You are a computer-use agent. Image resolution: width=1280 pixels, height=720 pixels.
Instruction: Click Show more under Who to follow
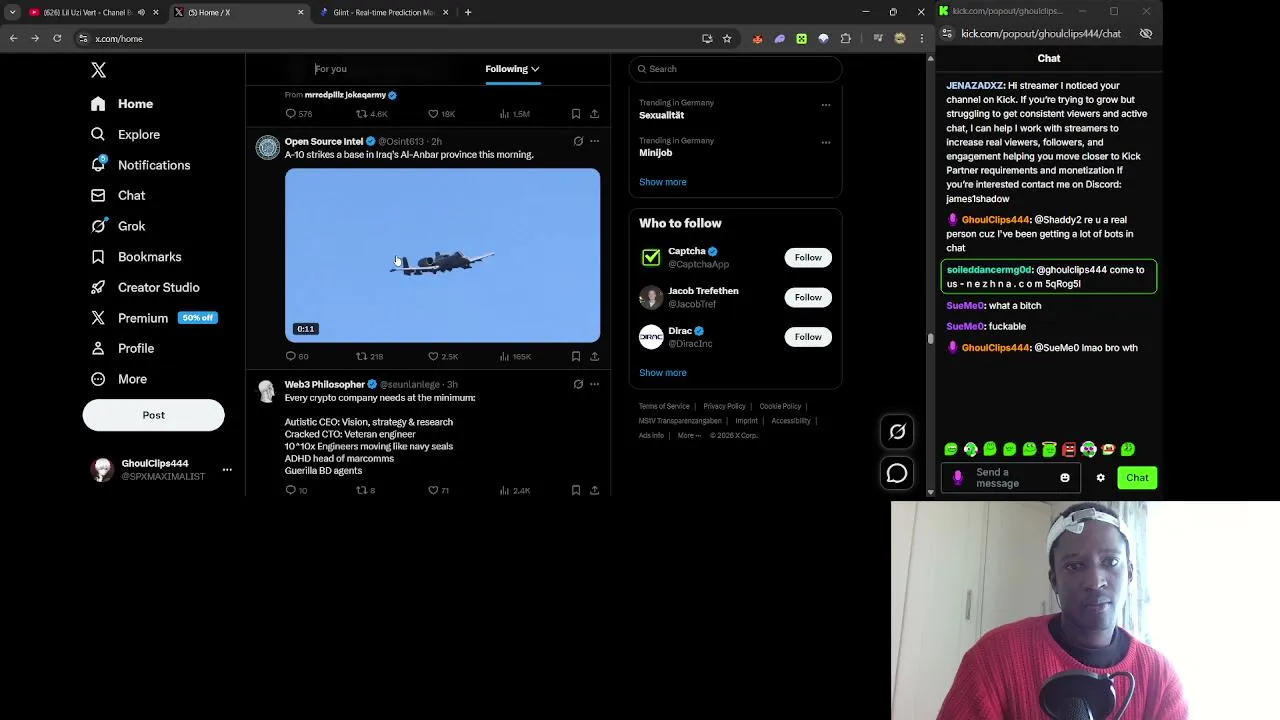(x=663, y=372)
